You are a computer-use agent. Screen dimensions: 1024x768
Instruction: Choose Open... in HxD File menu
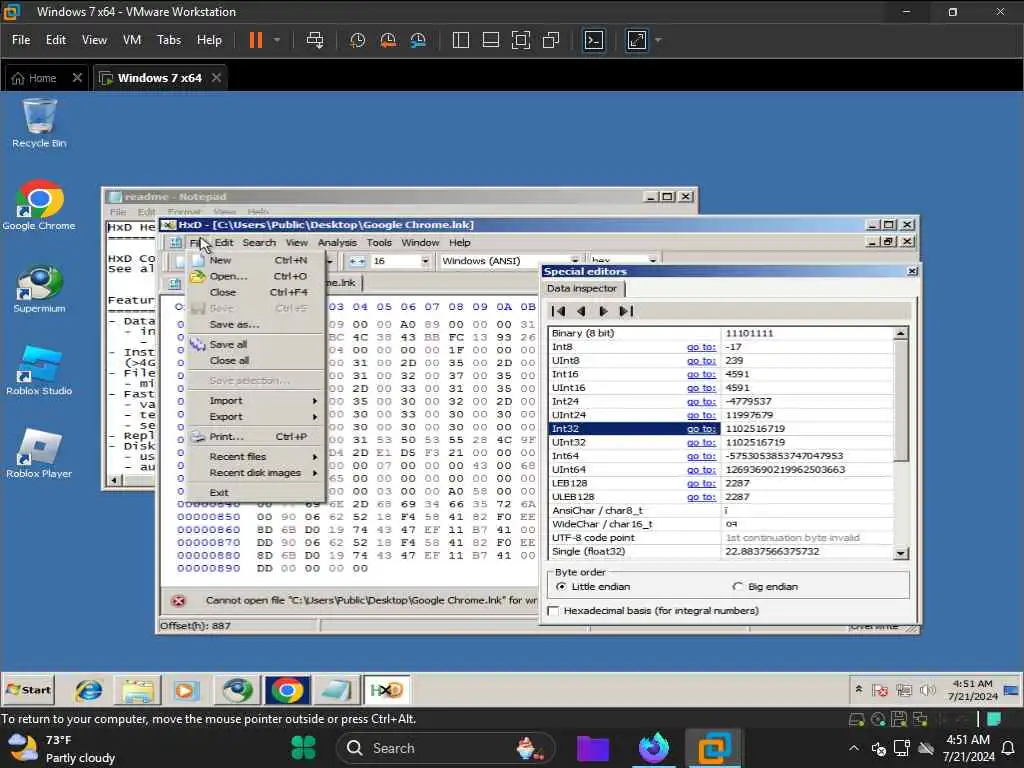[x=255, y=276]
